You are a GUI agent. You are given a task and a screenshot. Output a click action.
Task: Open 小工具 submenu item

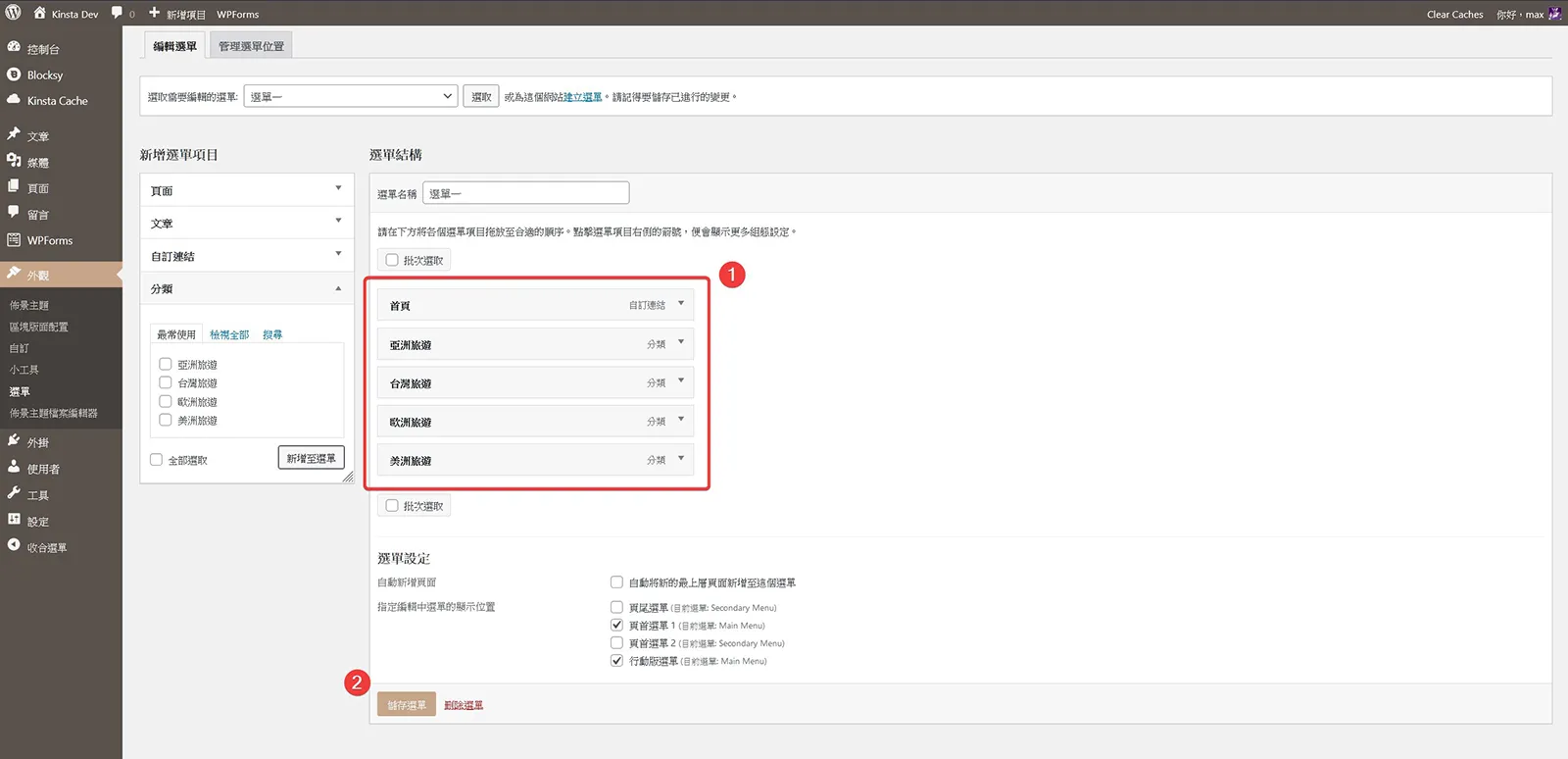pyautogui.click(x=24, y=370)
